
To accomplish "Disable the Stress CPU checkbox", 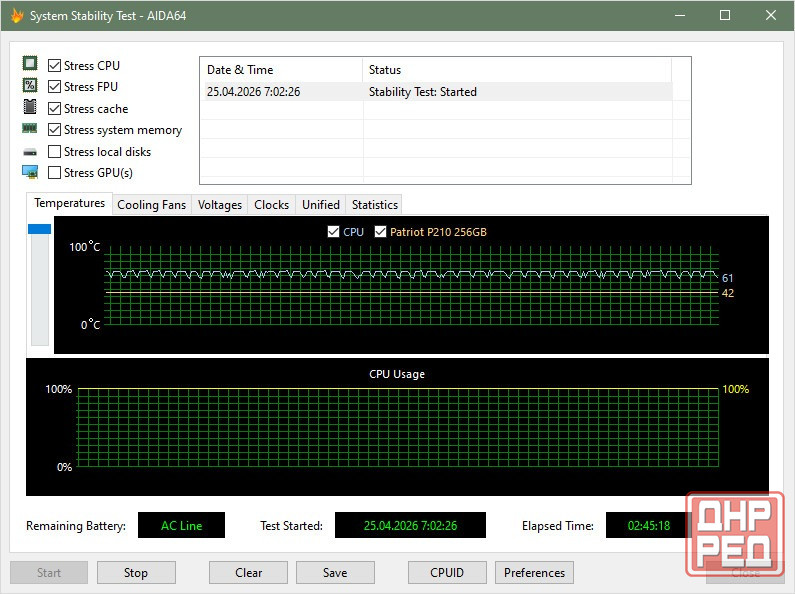I will (55, 65).
